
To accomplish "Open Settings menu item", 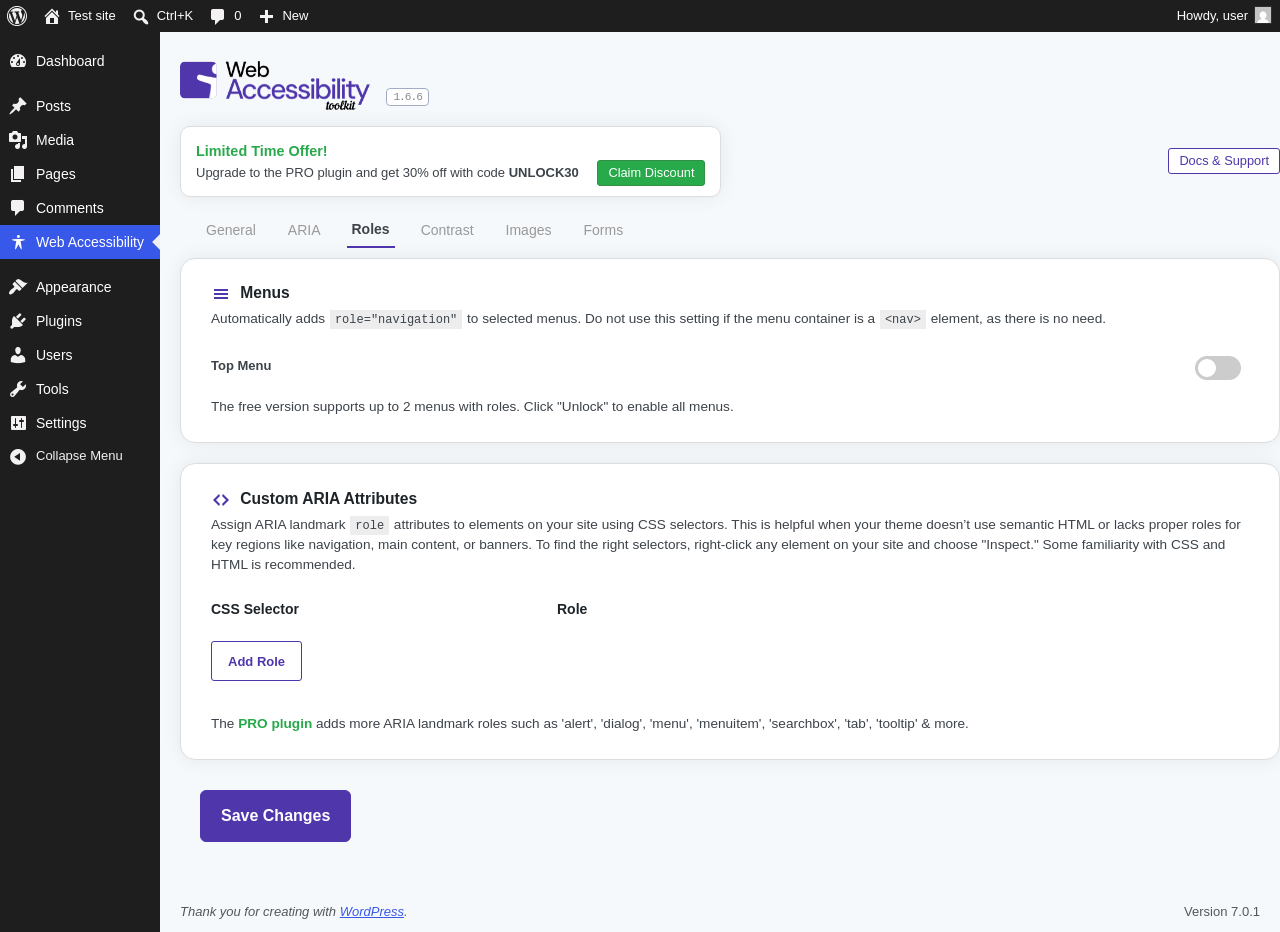I will [80, 423].
